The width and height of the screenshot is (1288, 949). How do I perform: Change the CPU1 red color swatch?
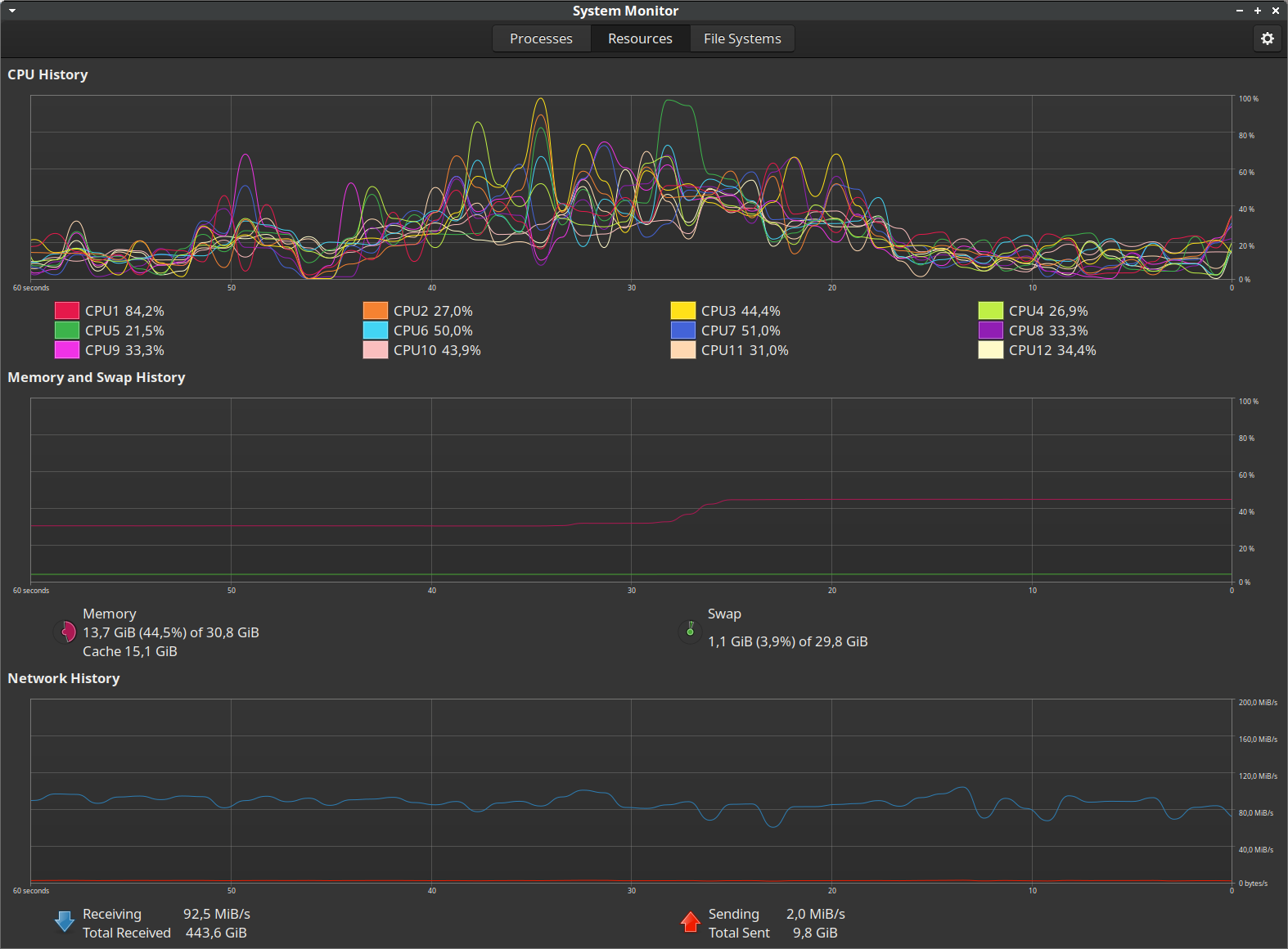pyautogui.click(x=67, y=311)
